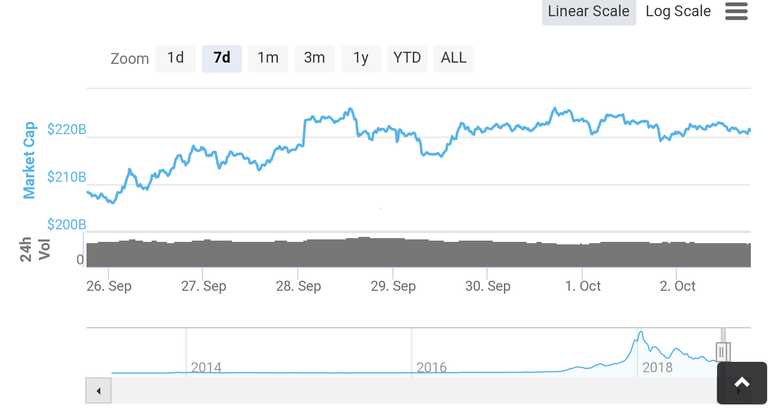Select the ALL zoom option
Screen dimensions: 768x419
click(454, 58)
